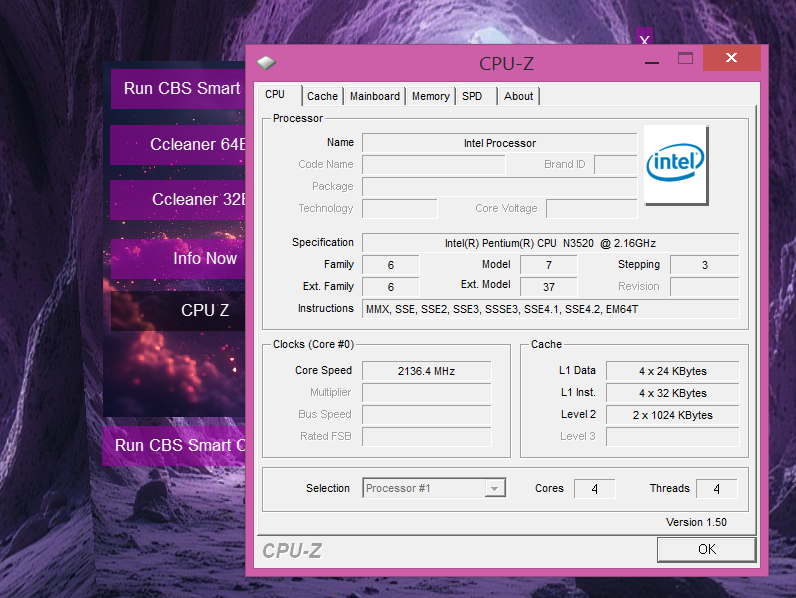Select the CPU tab

[x=278, y=94]
